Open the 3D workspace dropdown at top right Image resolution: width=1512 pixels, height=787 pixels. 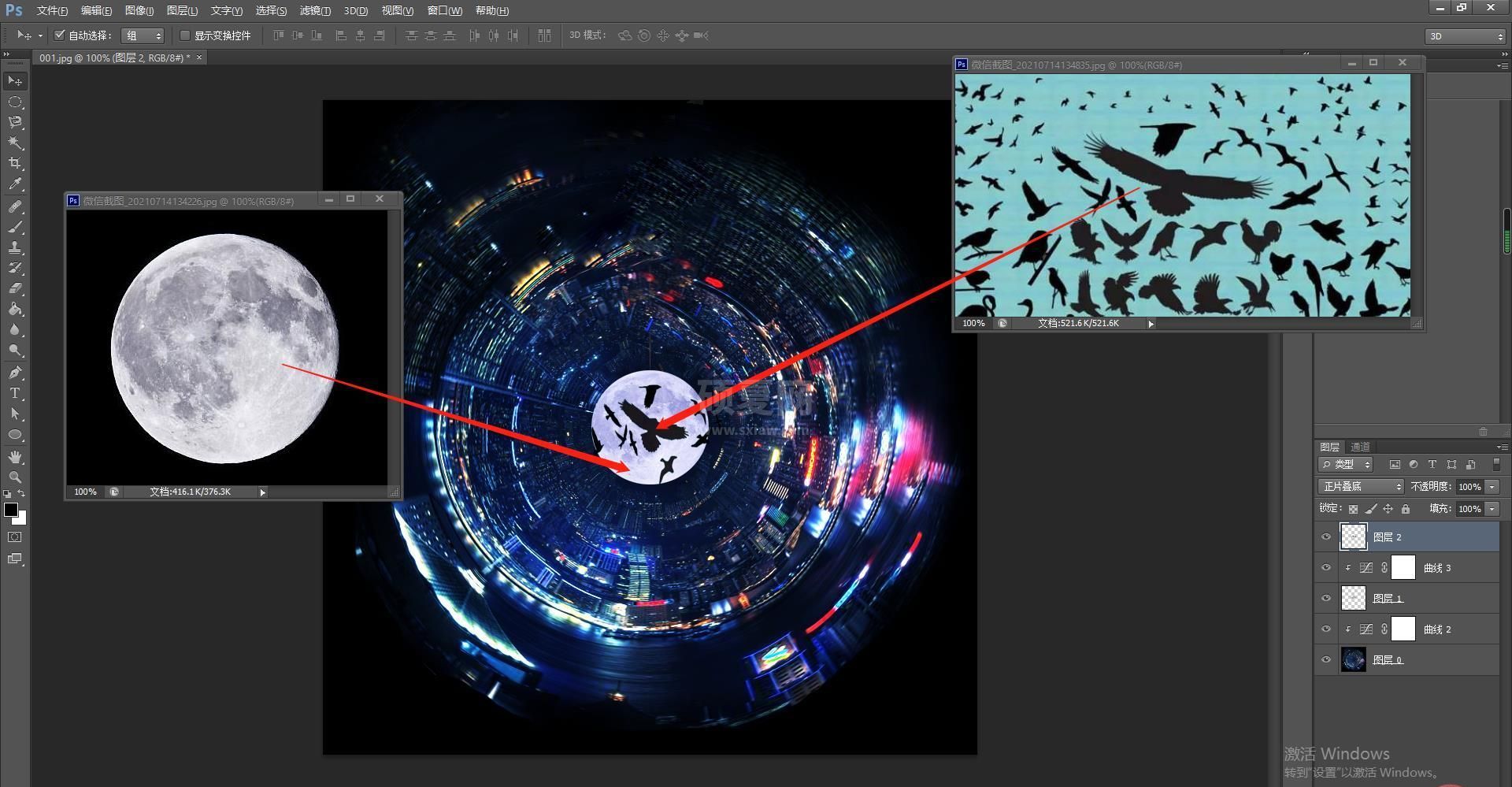click(x=1465, y=36)
